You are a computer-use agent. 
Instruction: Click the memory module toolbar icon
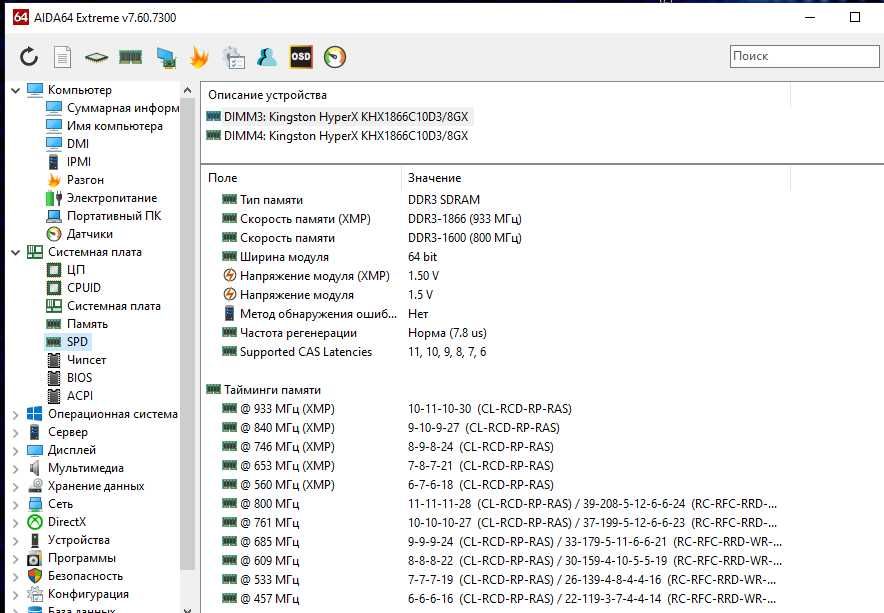130,57
